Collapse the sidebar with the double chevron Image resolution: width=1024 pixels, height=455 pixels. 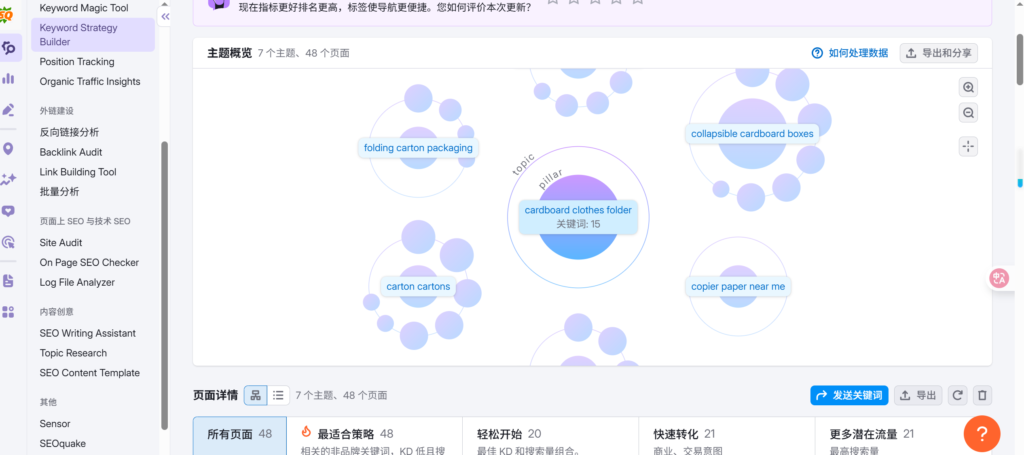coord(165,16)
